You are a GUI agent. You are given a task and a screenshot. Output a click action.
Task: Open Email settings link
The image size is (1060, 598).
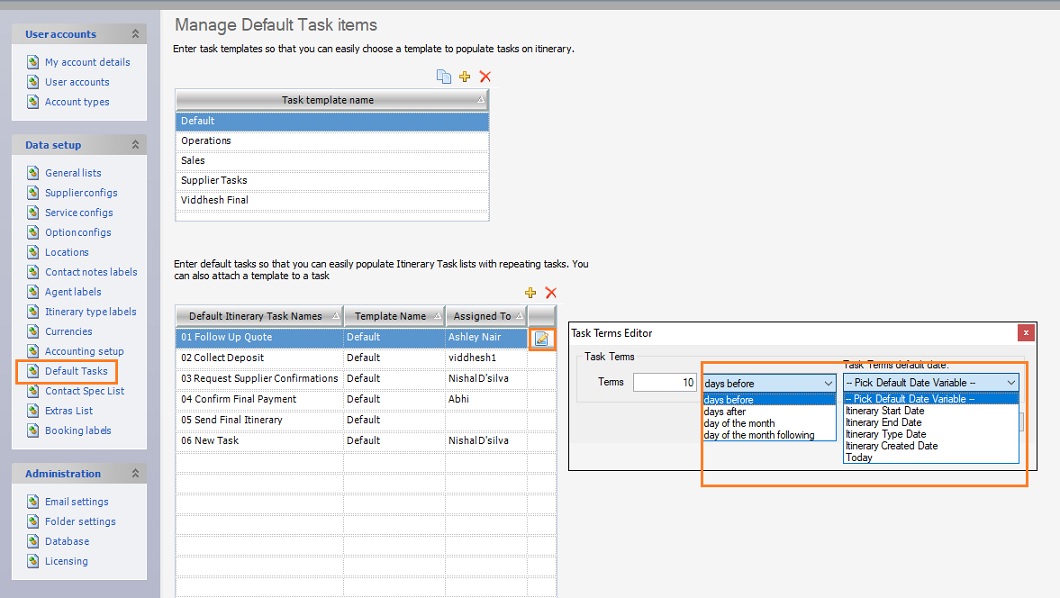tap(76, 502)
